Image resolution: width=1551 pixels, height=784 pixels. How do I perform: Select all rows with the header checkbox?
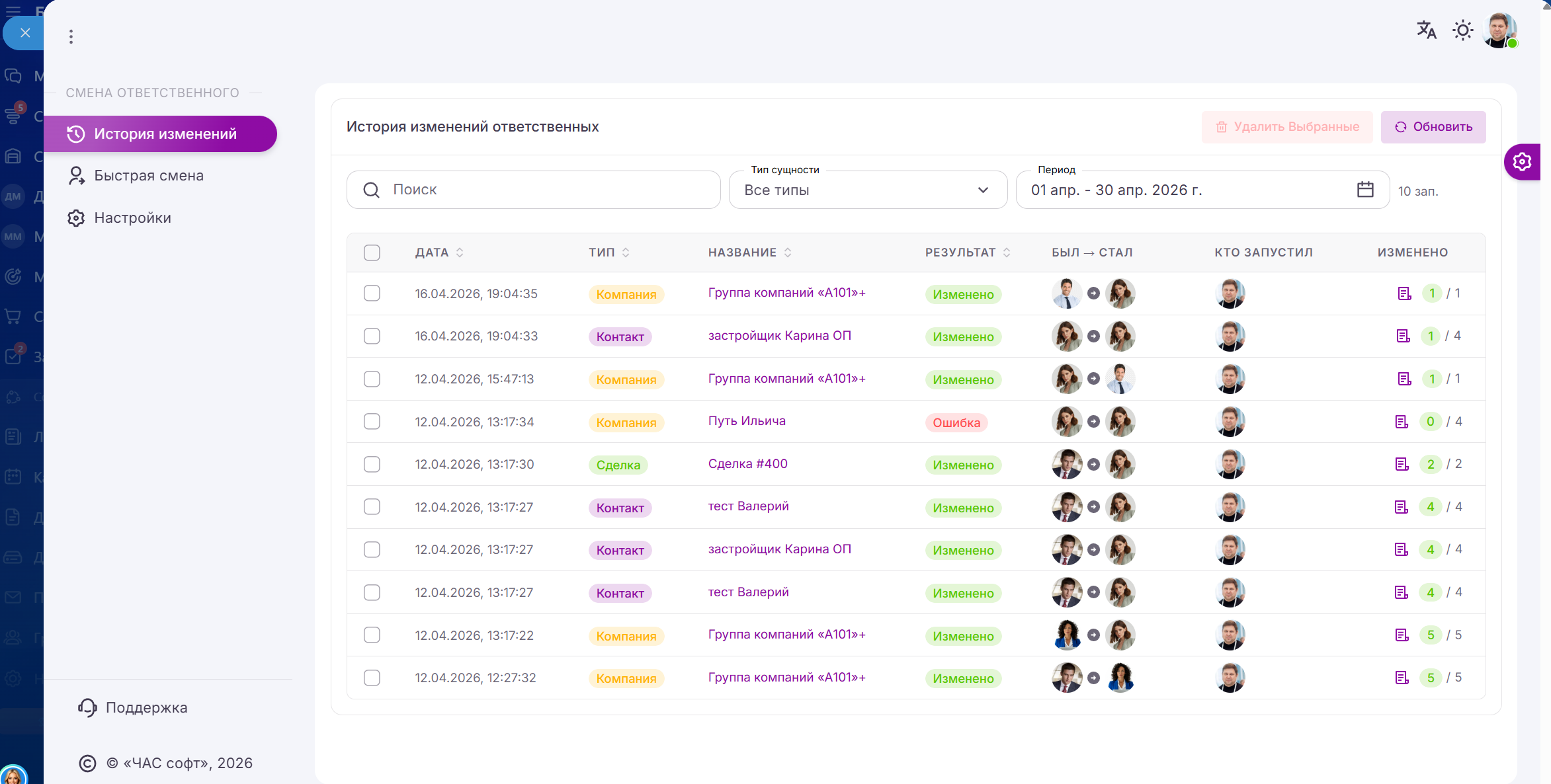click(372, 253)
